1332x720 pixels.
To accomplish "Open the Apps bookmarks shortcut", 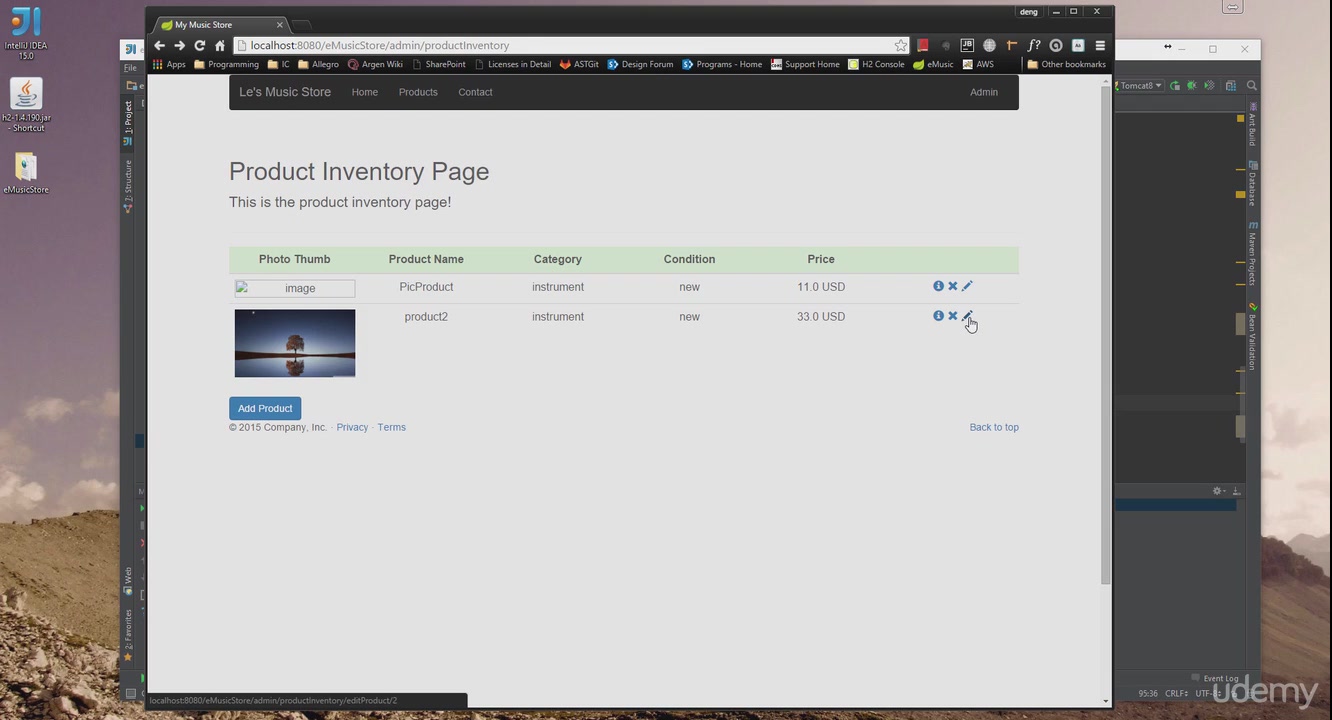I will [x=169, y=64].
